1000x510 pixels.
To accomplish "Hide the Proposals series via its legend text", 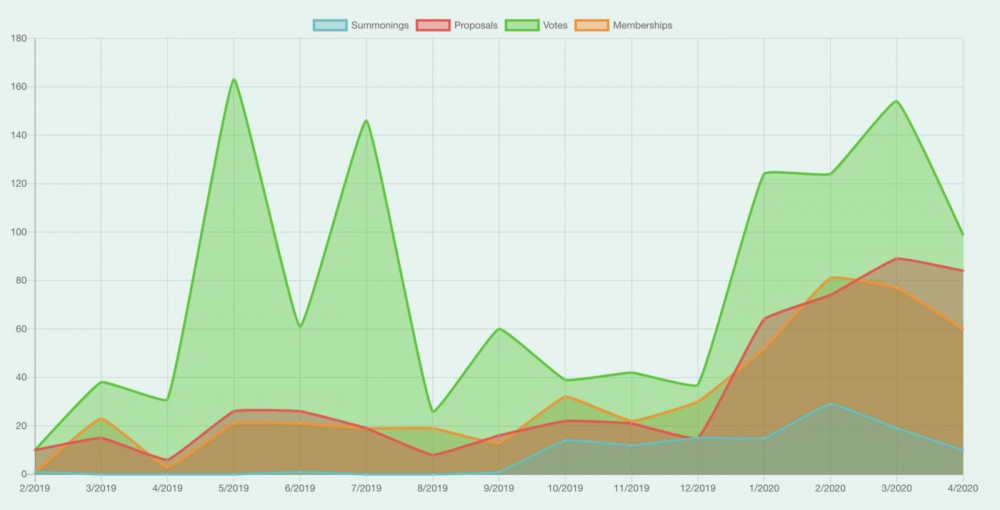I will tap(477, 25).
